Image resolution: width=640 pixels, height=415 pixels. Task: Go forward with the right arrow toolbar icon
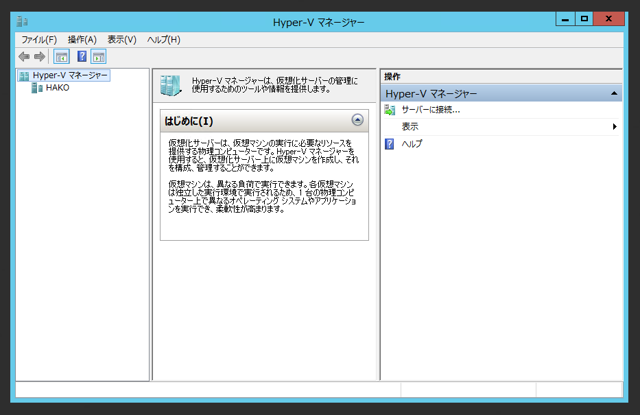40,57
